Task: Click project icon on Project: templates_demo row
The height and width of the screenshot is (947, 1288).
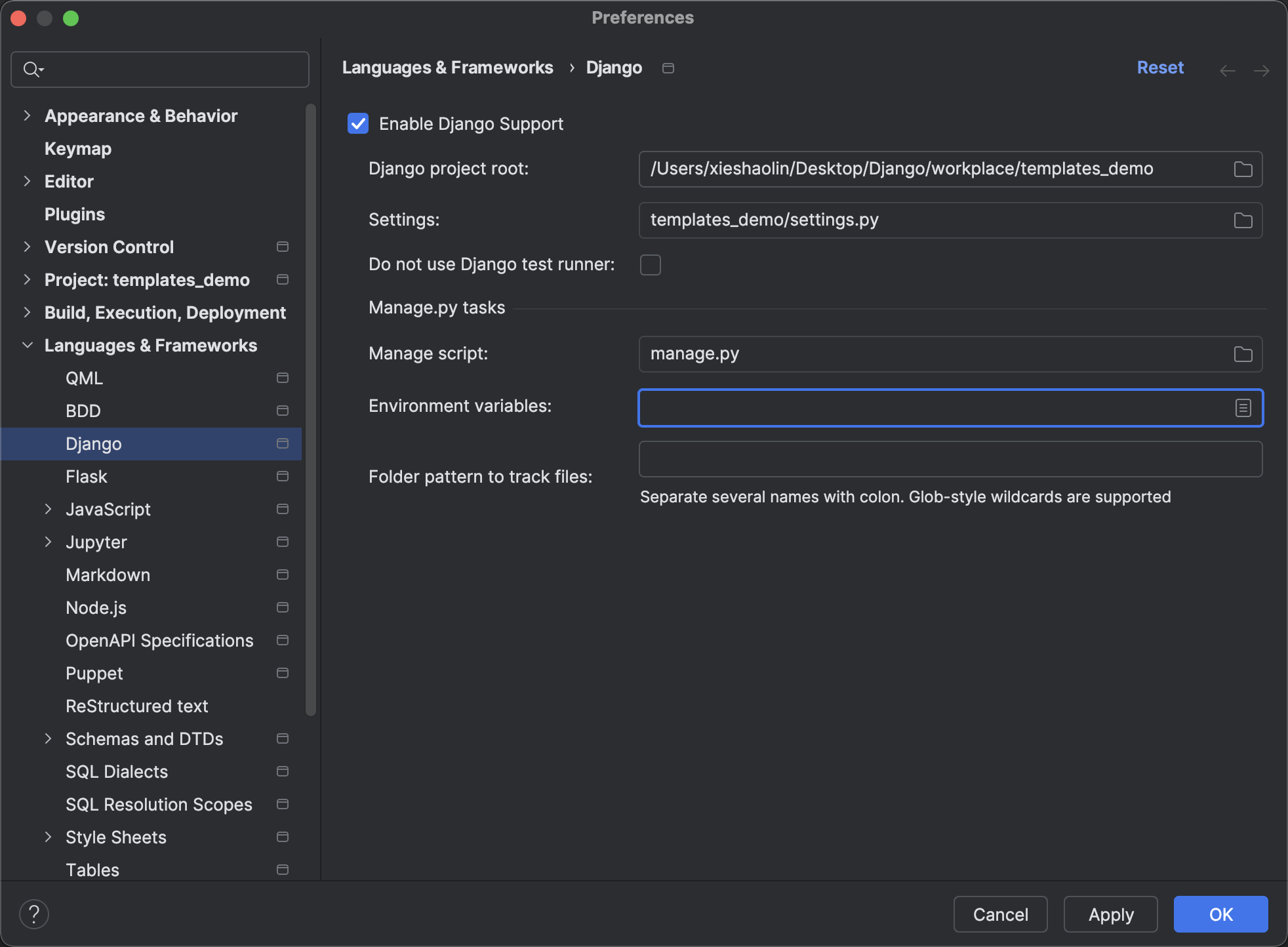Action: [283, 279]
